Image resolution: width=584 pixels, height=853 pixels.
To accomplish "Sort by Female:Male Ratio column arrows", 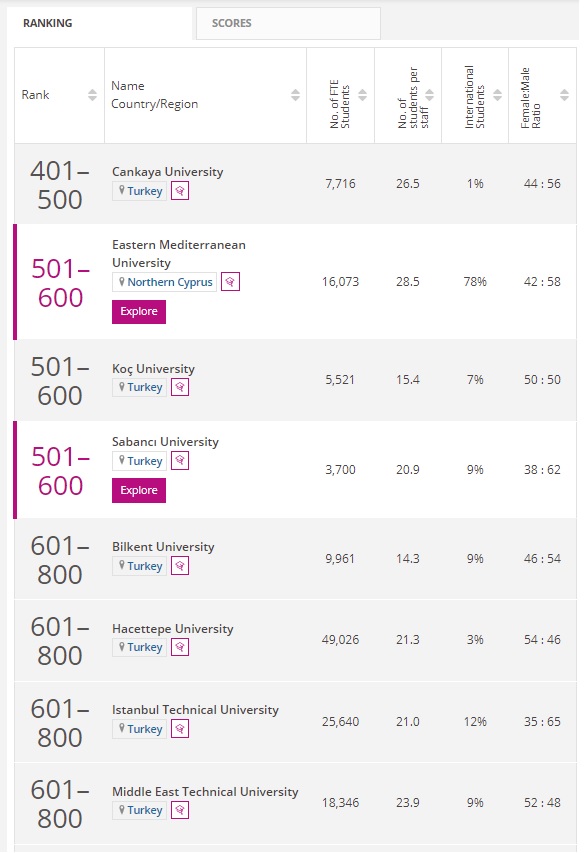I will (x=564, y=95).
